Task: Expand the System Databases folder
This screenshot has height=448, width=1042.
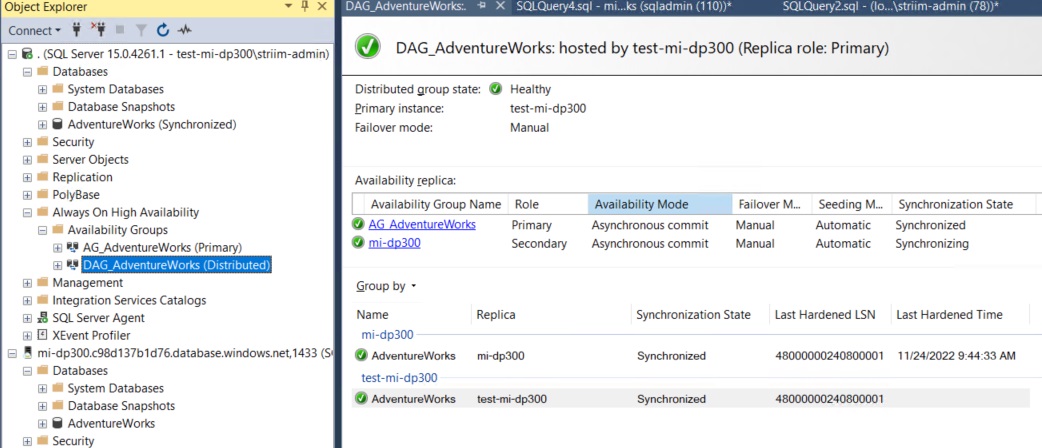Action: point(43,90)
